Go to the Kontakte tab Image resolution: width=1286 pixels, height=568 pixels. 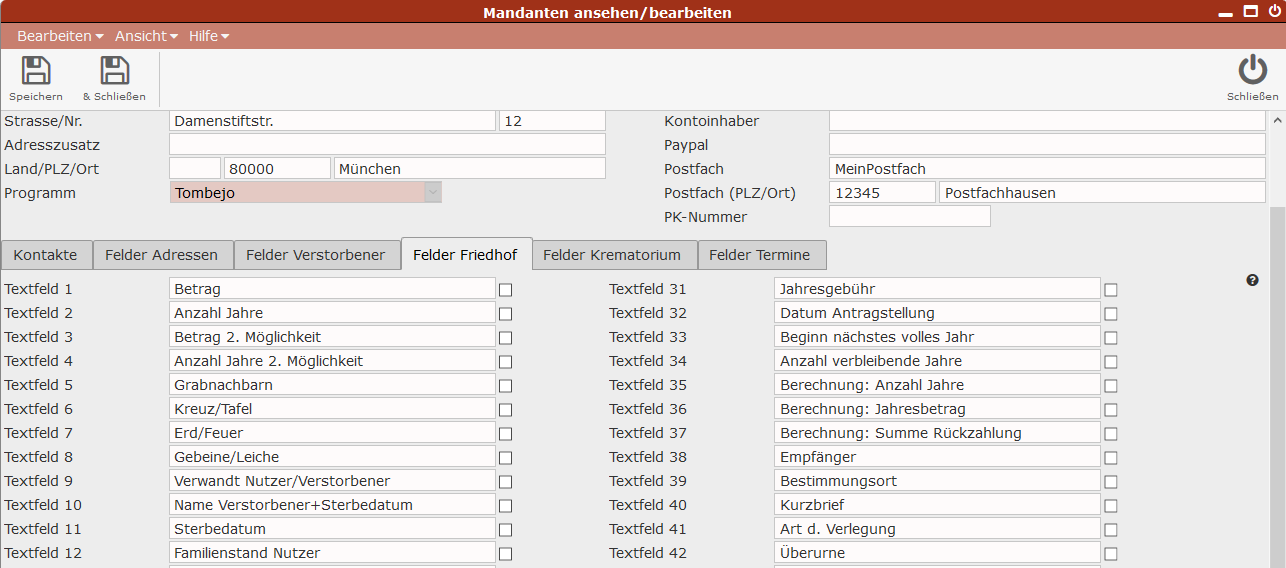point(45,255)
